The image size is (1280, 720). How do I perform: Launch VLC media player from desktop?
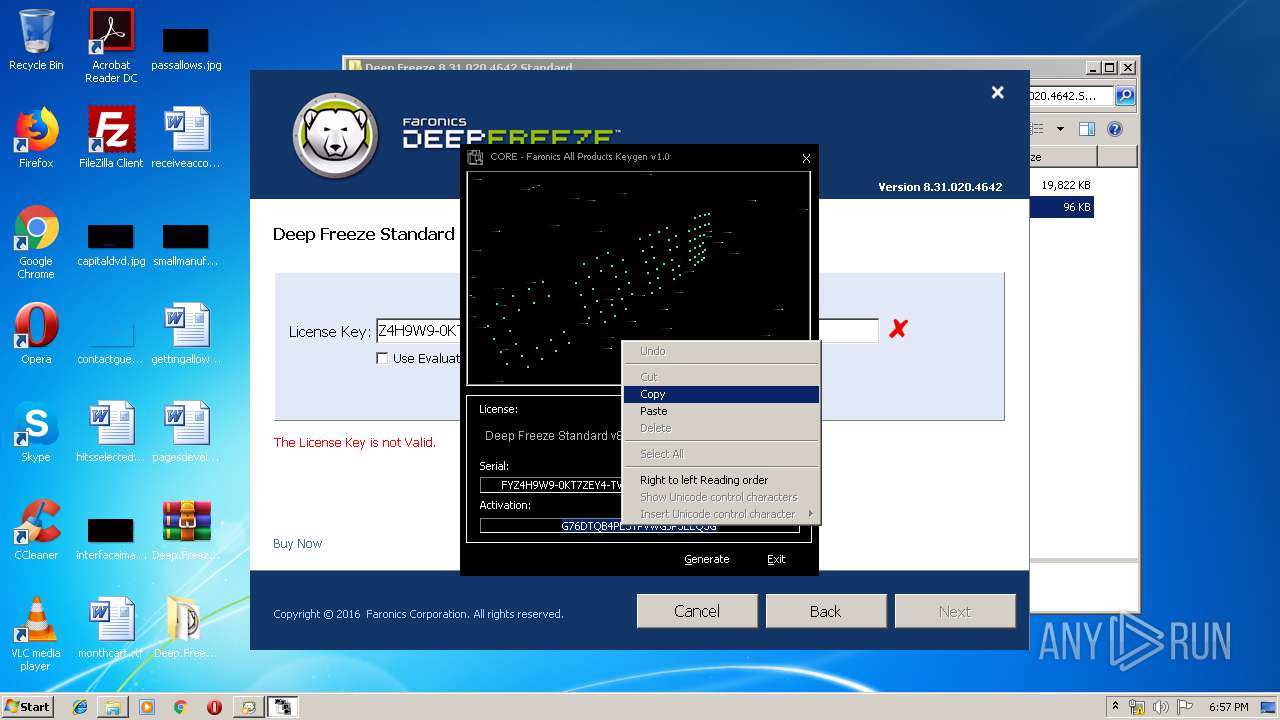coord(36,634)
